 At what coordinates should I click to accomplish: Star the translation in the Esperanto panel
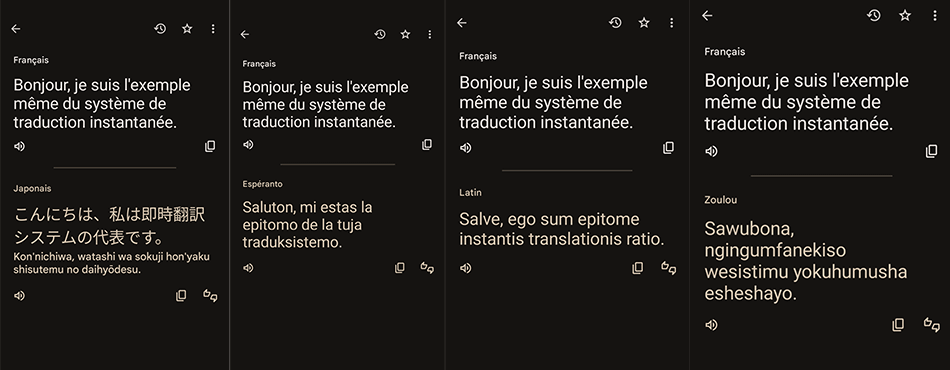[x=405, y=35]
